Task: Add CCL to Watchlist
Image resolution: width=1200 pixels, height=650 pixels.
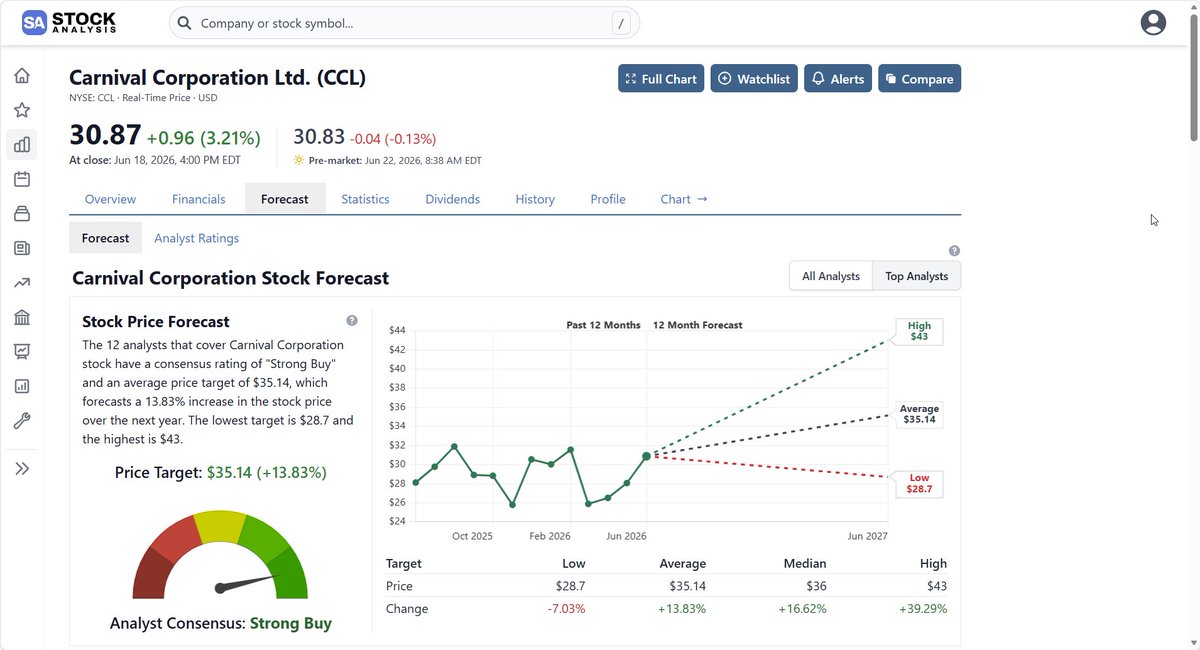Action: (754, 79)
